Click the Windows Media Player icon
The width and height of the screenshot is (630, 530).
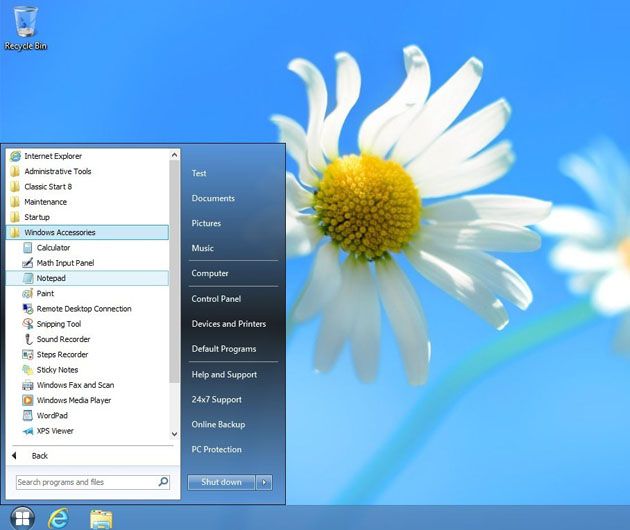[27, 401]
